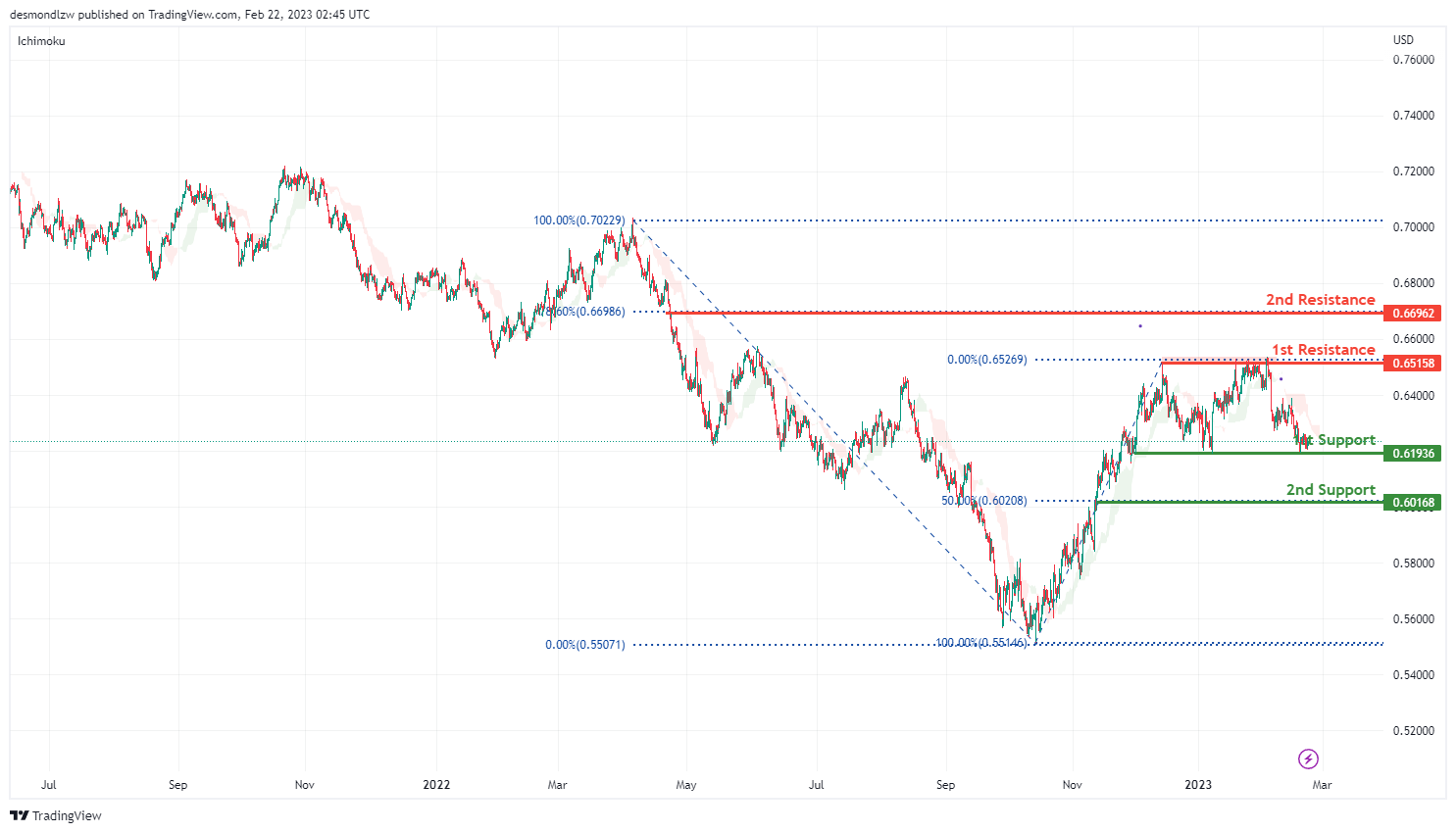Screen dimensions: 1456x833
Task: Select the green 0.61936 price label
Action: [1413, 454]
